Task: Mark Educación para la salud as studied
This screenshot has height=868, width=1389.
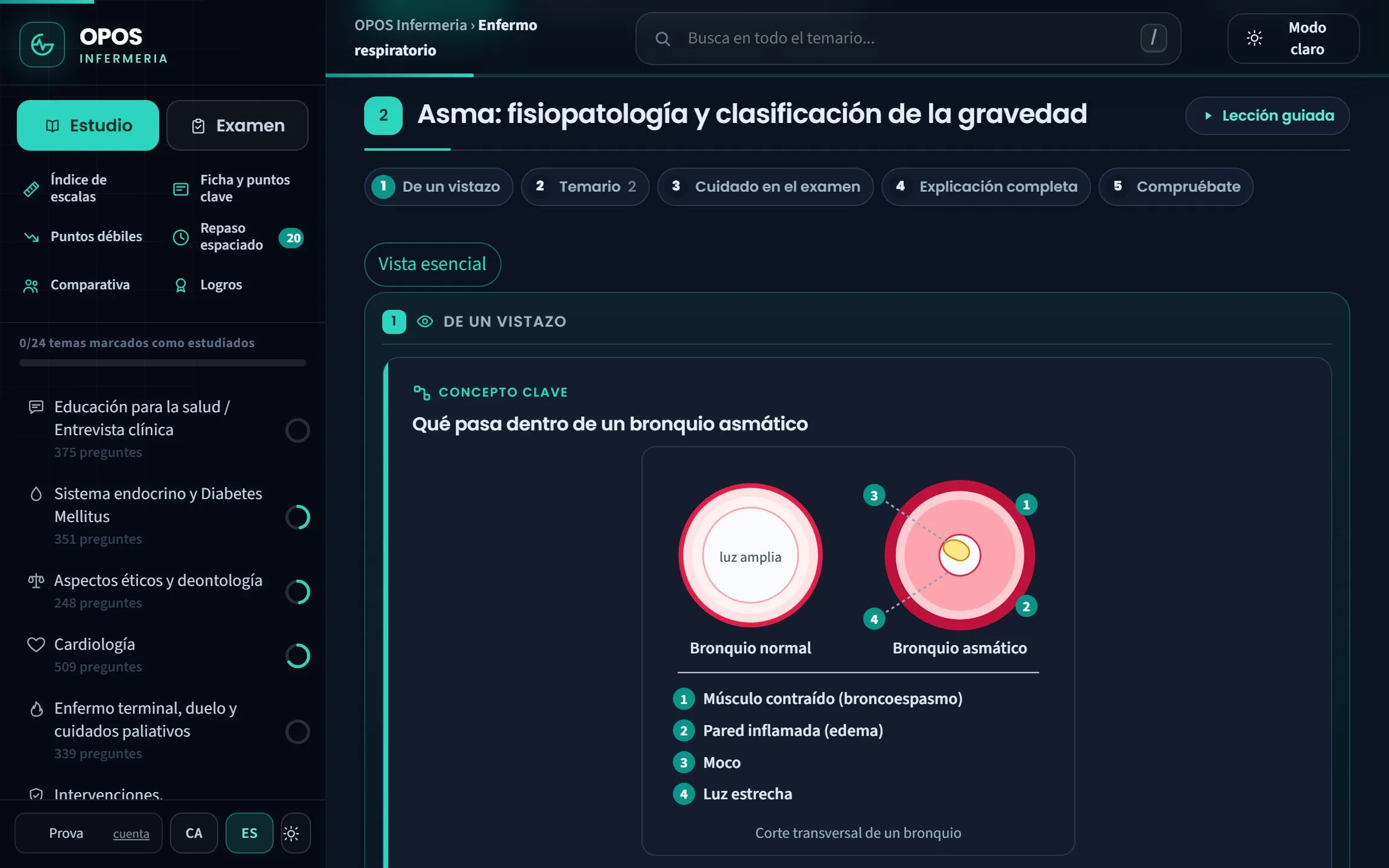Action: pyautogui.click(x=298, y=430)
